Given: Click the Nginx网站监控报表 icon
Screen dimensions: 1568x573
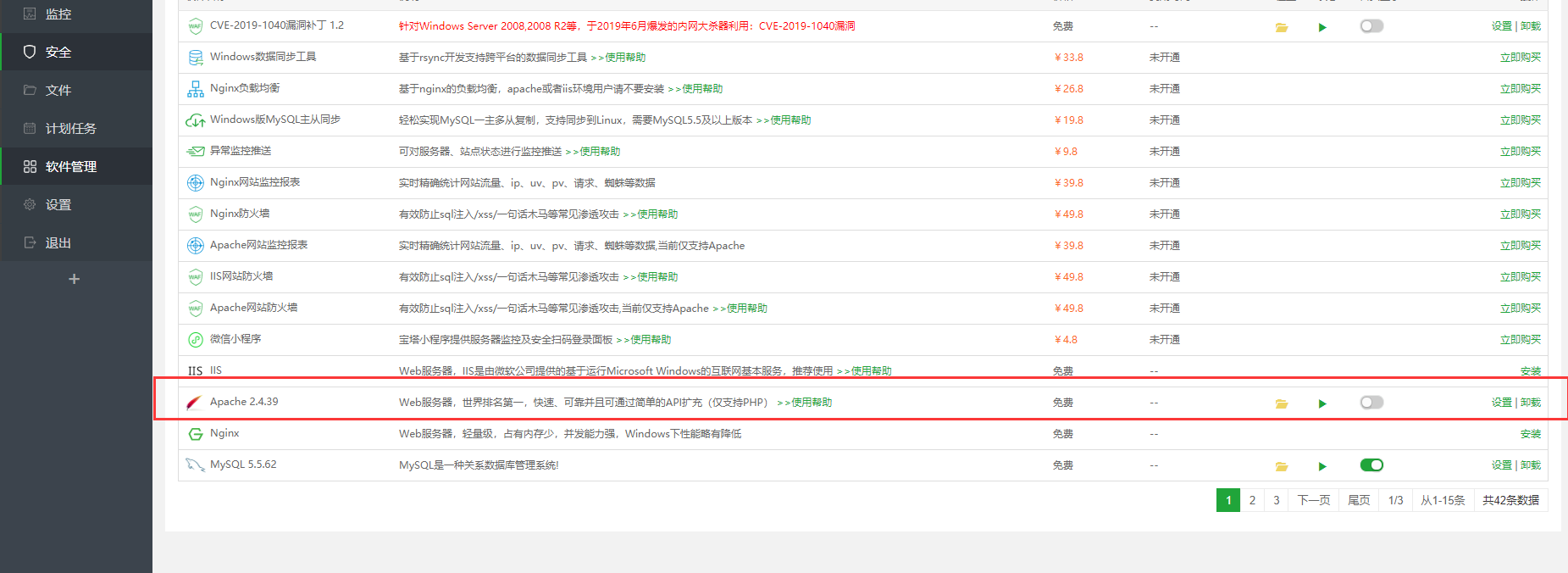Looking at the screenshot, I should (195, 183).
